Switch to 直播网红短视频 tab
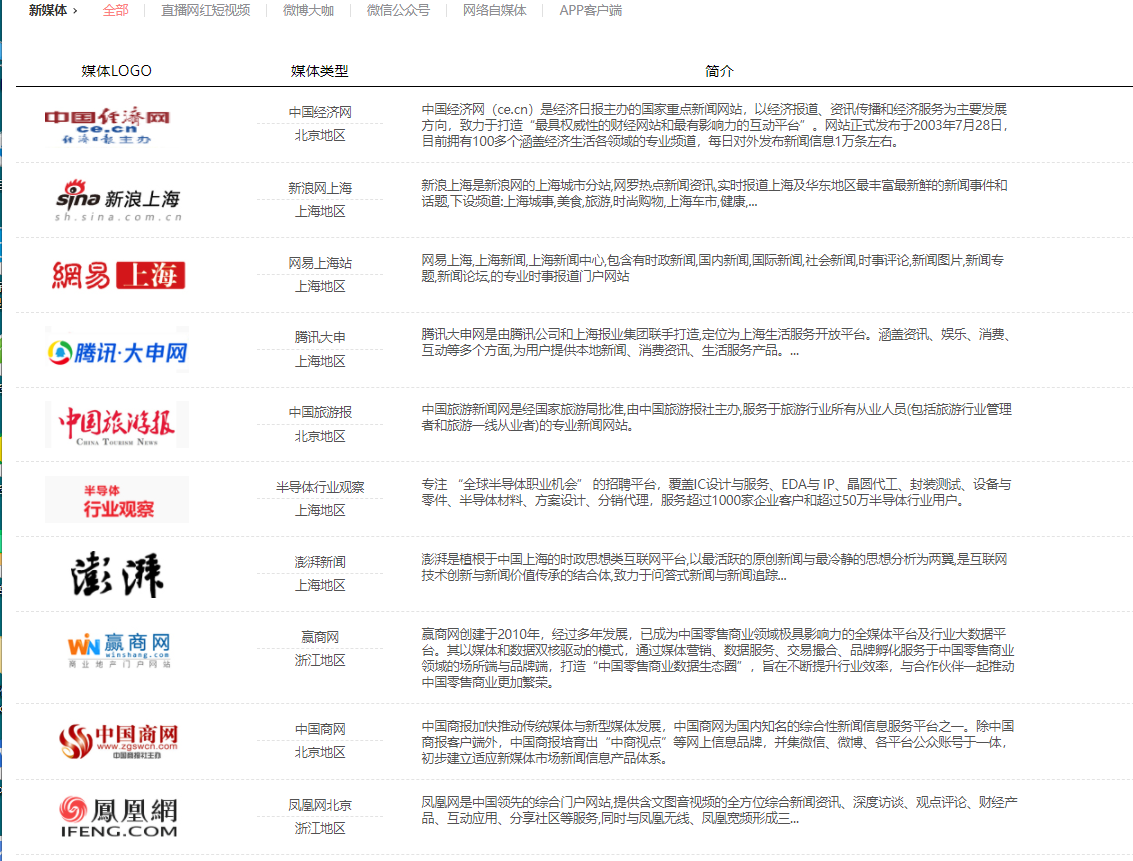The height and width of the screenshot is (861, 1133). coord(205,10)
